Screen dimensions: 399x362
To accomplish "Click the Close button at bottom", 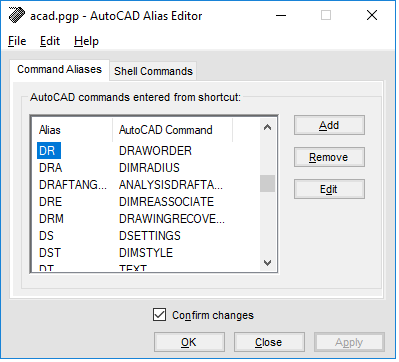I will click(269, 342).
